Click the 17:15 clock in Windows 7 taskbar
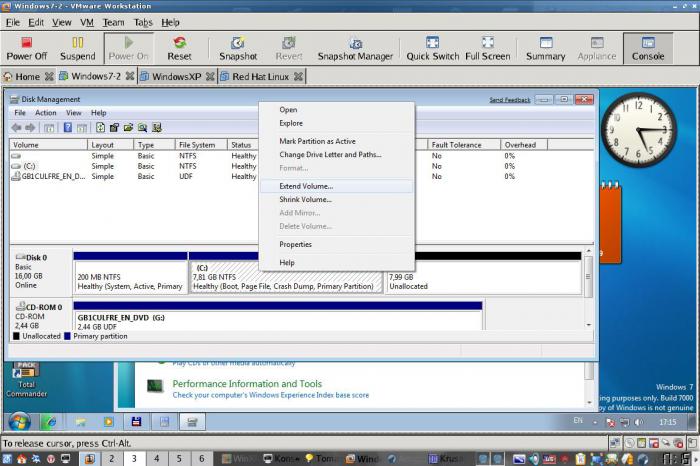This screenshot has height=466, width=700. click(x=667, y=422)
